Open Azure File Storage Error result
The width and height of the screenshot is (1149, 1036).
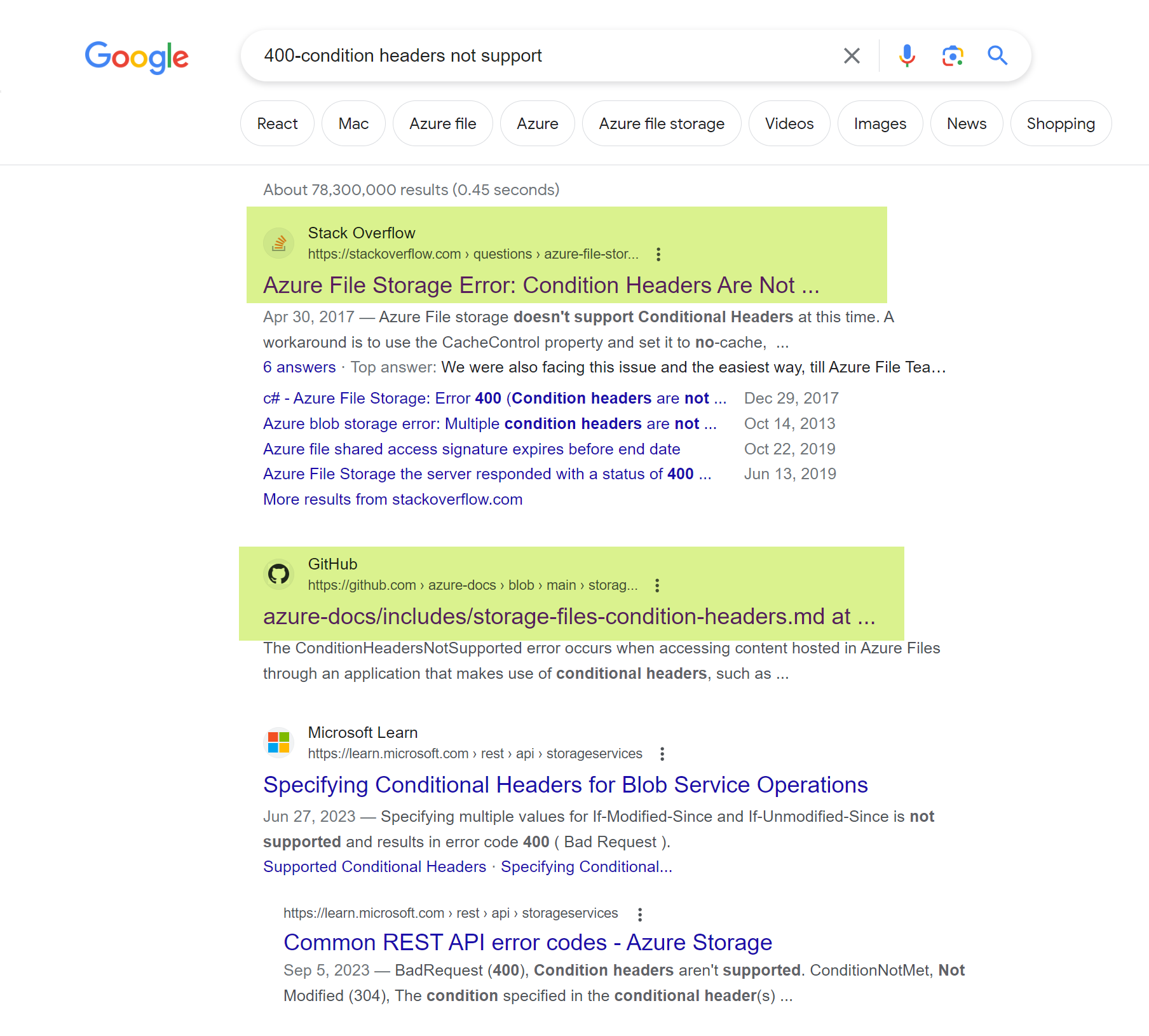coord(541,285)
